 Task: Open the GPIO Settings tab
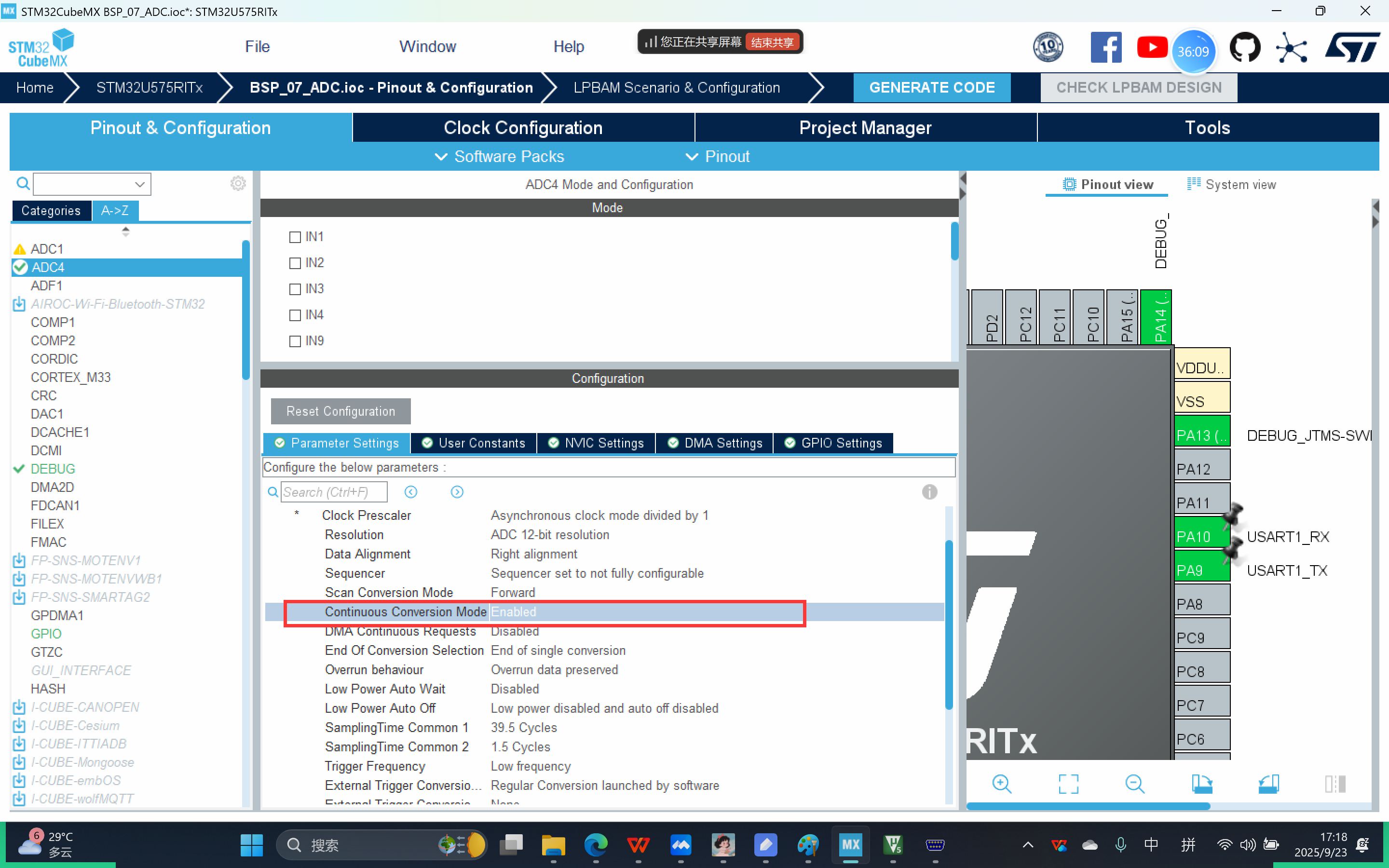point(833,443)
